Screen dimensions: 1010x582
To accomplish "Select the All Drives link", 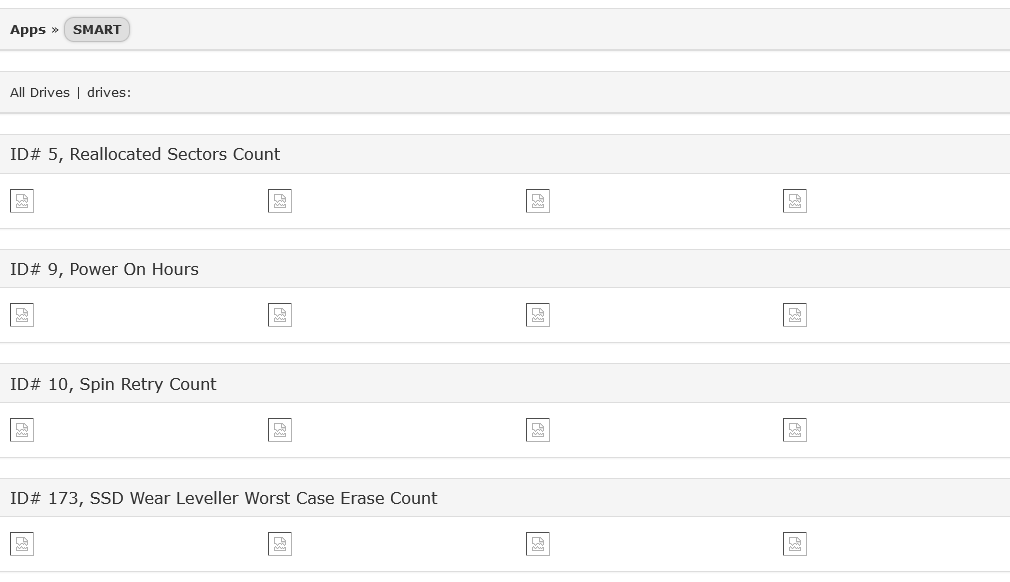I will pos(40,93).
